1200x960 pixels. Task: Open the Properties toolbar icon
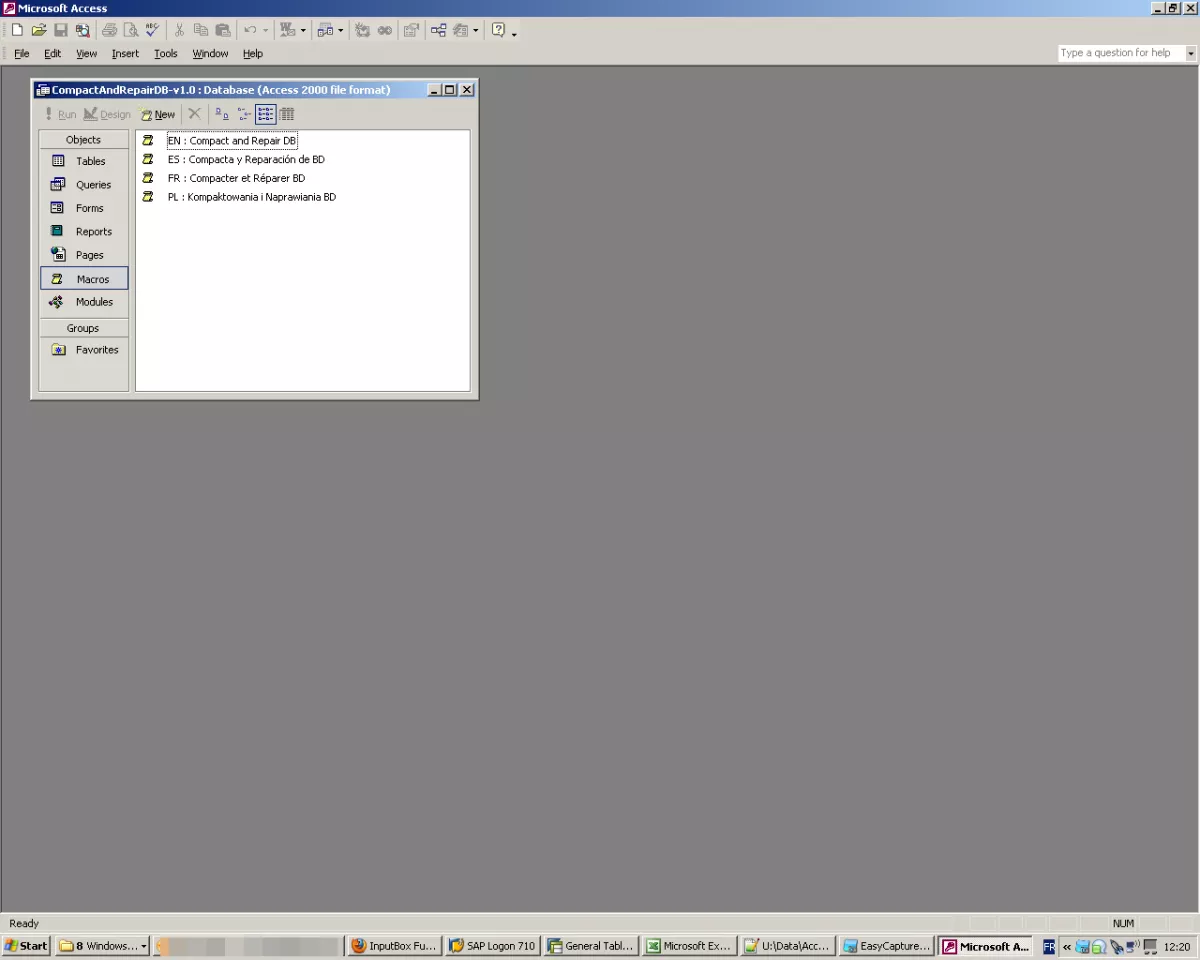tap(411, 30)
